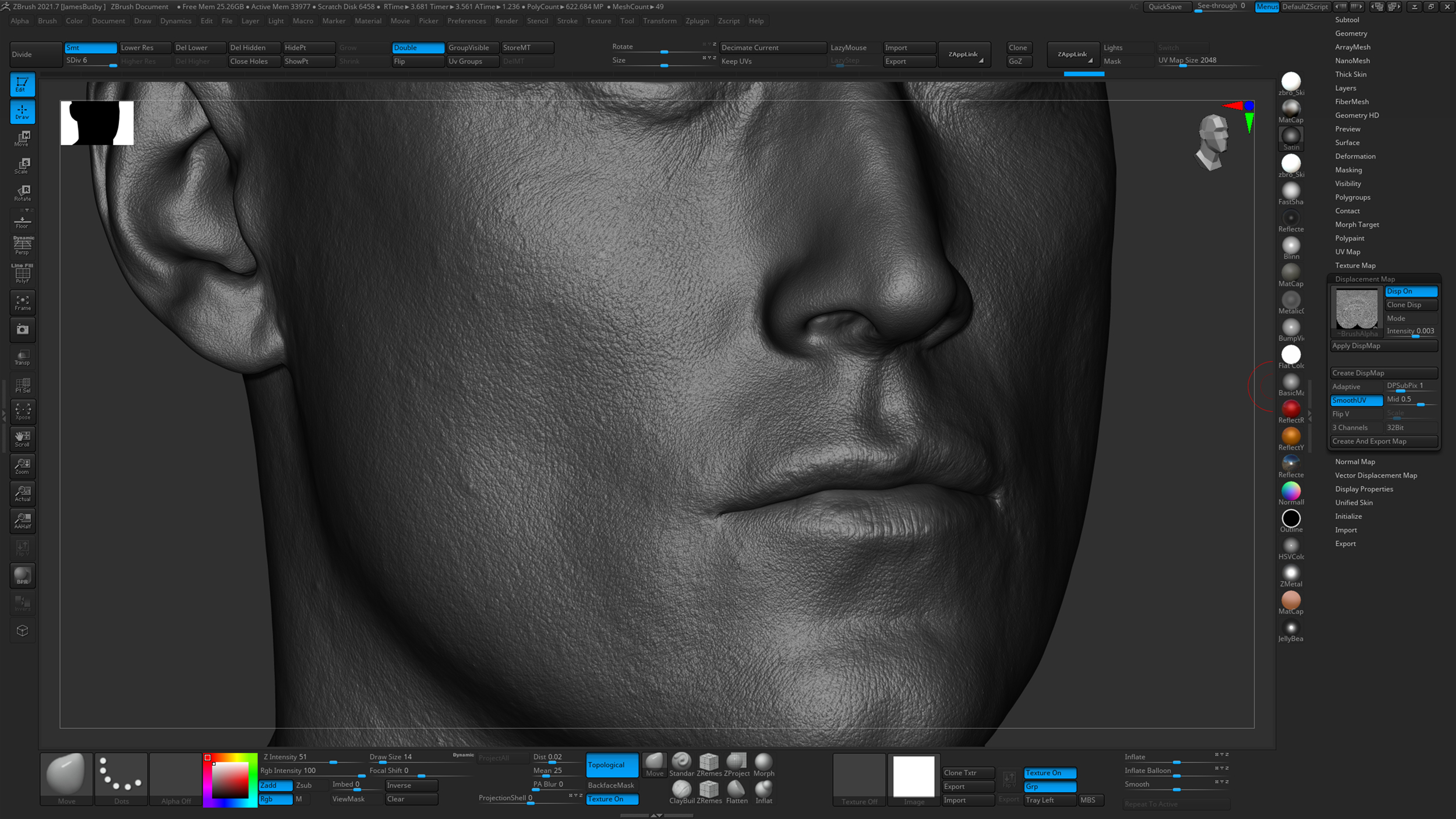Screen dimensions: 1456x819
Task: Expand the Subtool subpalette
Action: (x=1347, y=19)
